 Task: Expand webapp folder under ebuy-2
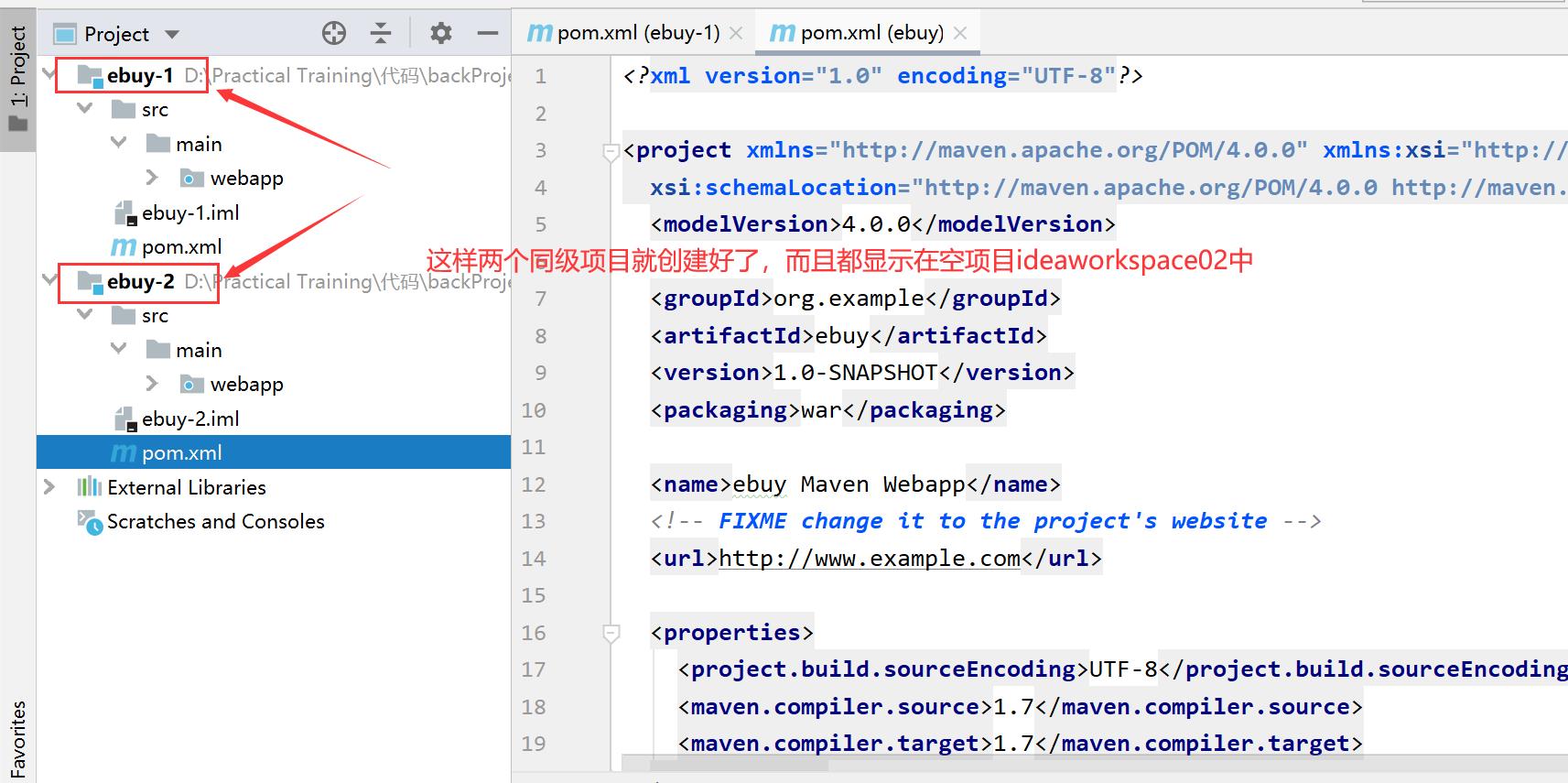click(x=152, y=383)
